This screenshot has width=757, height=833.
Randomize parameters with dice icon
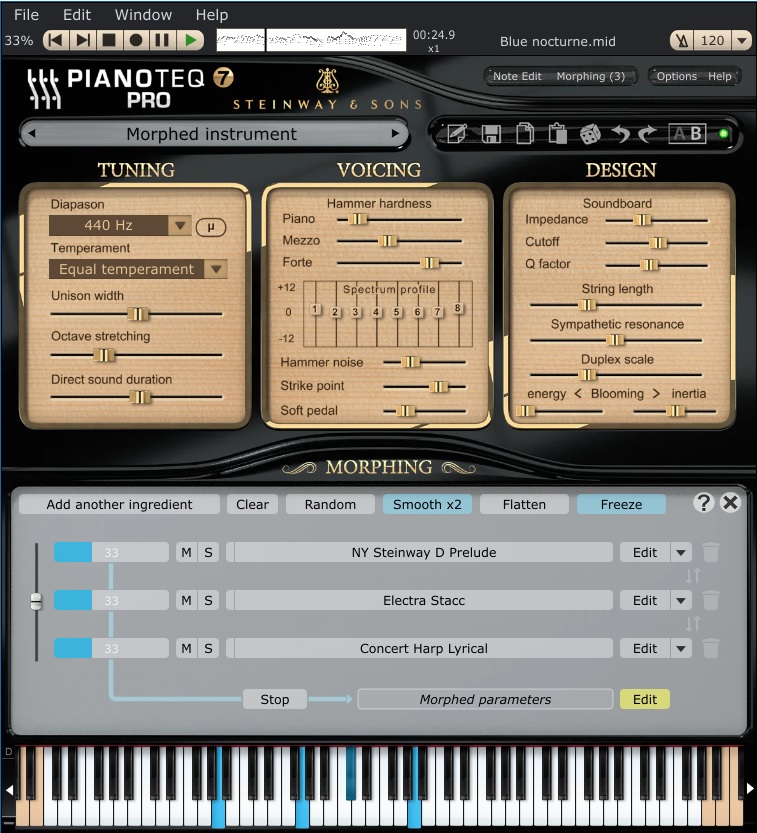pos(590,134)
